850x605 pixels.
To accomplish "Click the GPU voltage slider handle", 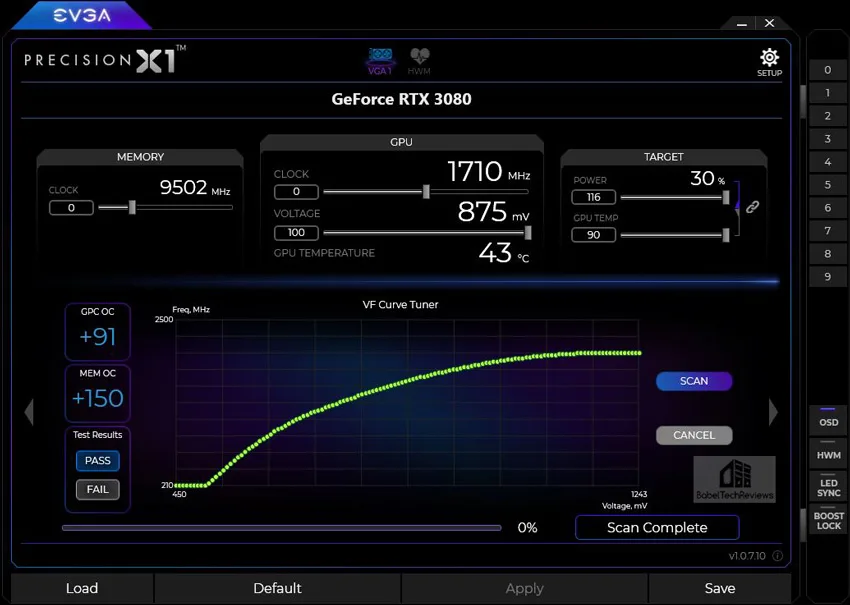I will pyautogui.click(x=528, y=233).
